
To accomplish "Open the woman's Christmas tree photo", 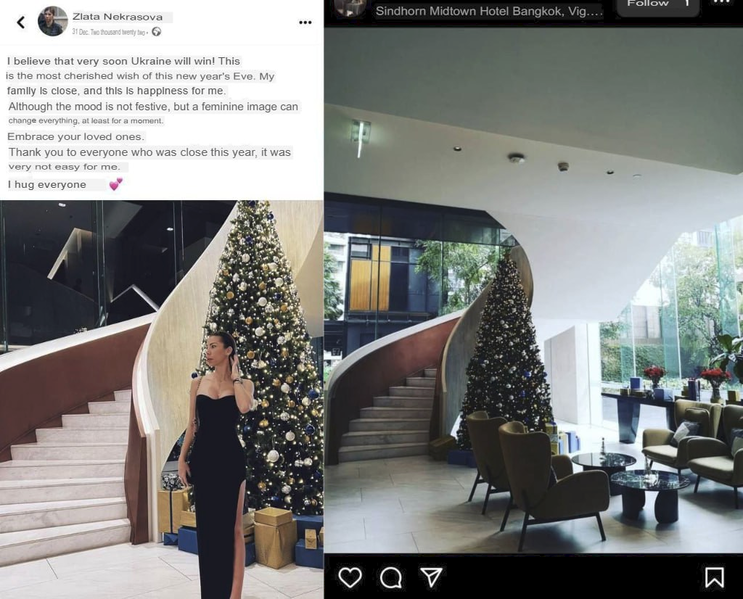I will [x=162, y=399].
